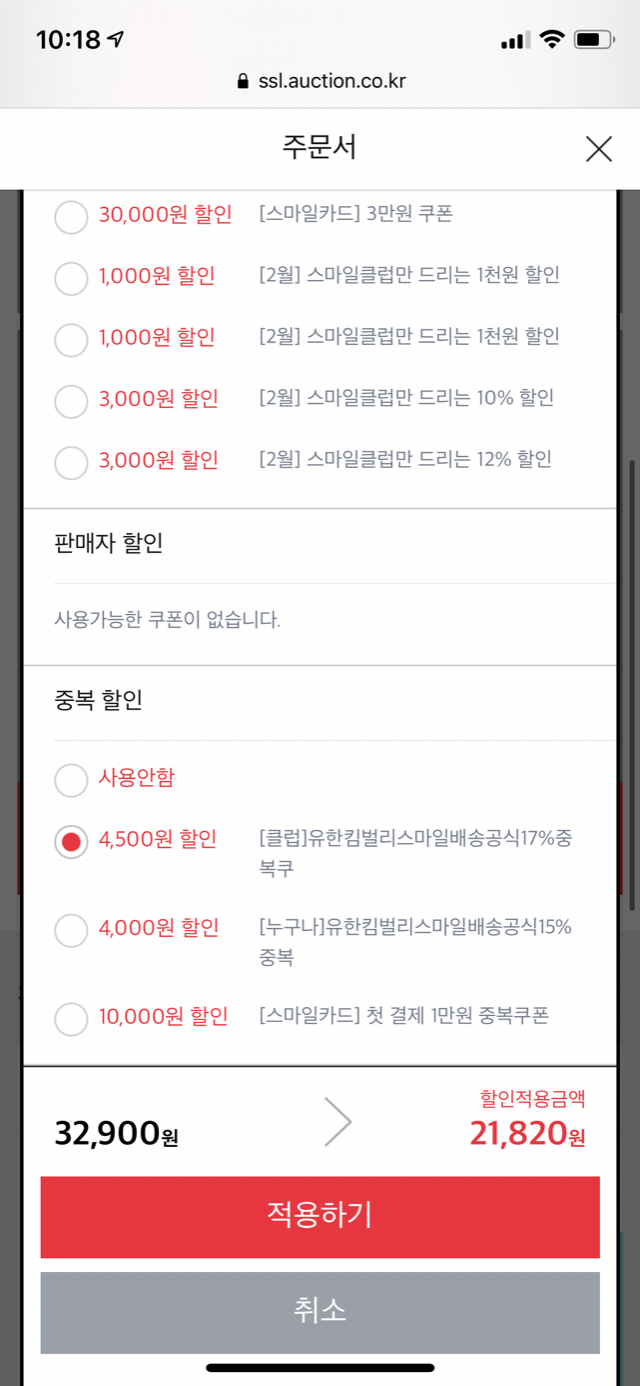Select the 4,500원 할인 17% 중복 coupon
The image size is (640, 1386).
pos(71,841)
